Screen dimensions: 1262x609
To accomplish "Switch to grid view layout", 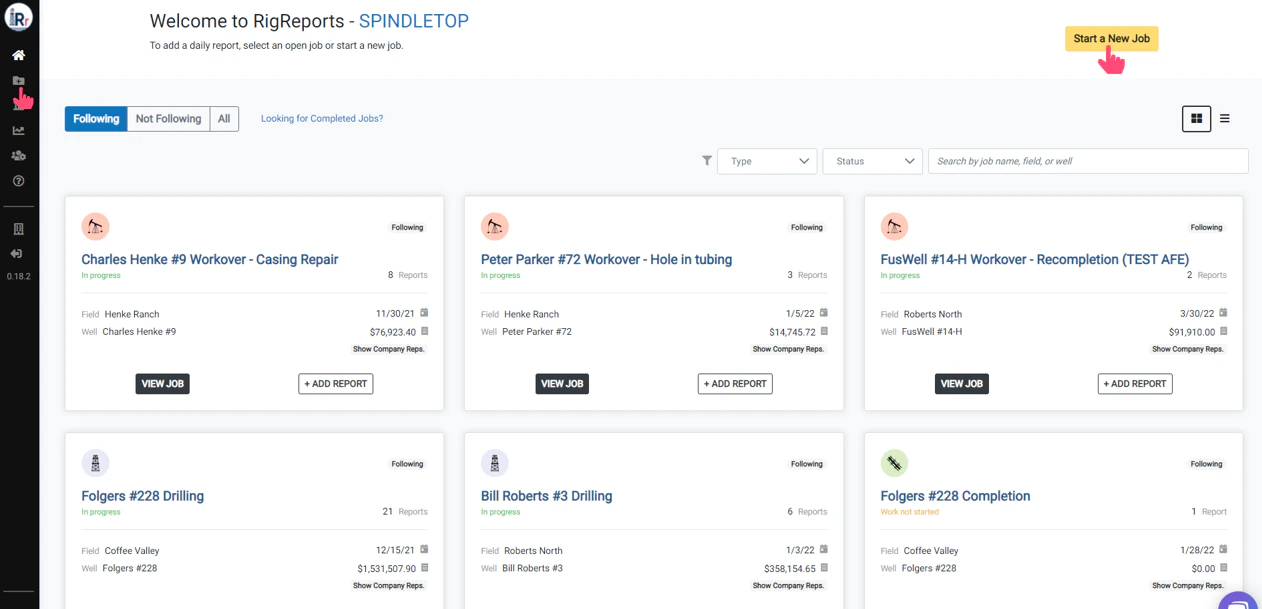I will coord(1196,118).
